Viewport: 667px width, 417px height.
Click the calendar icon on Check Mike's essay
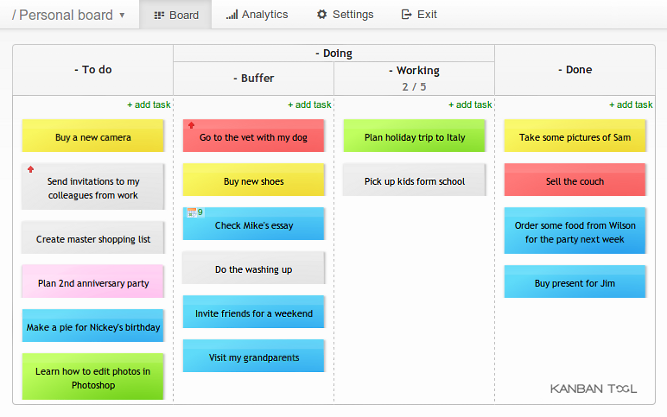pyautogui.click(x=190, y=212)
